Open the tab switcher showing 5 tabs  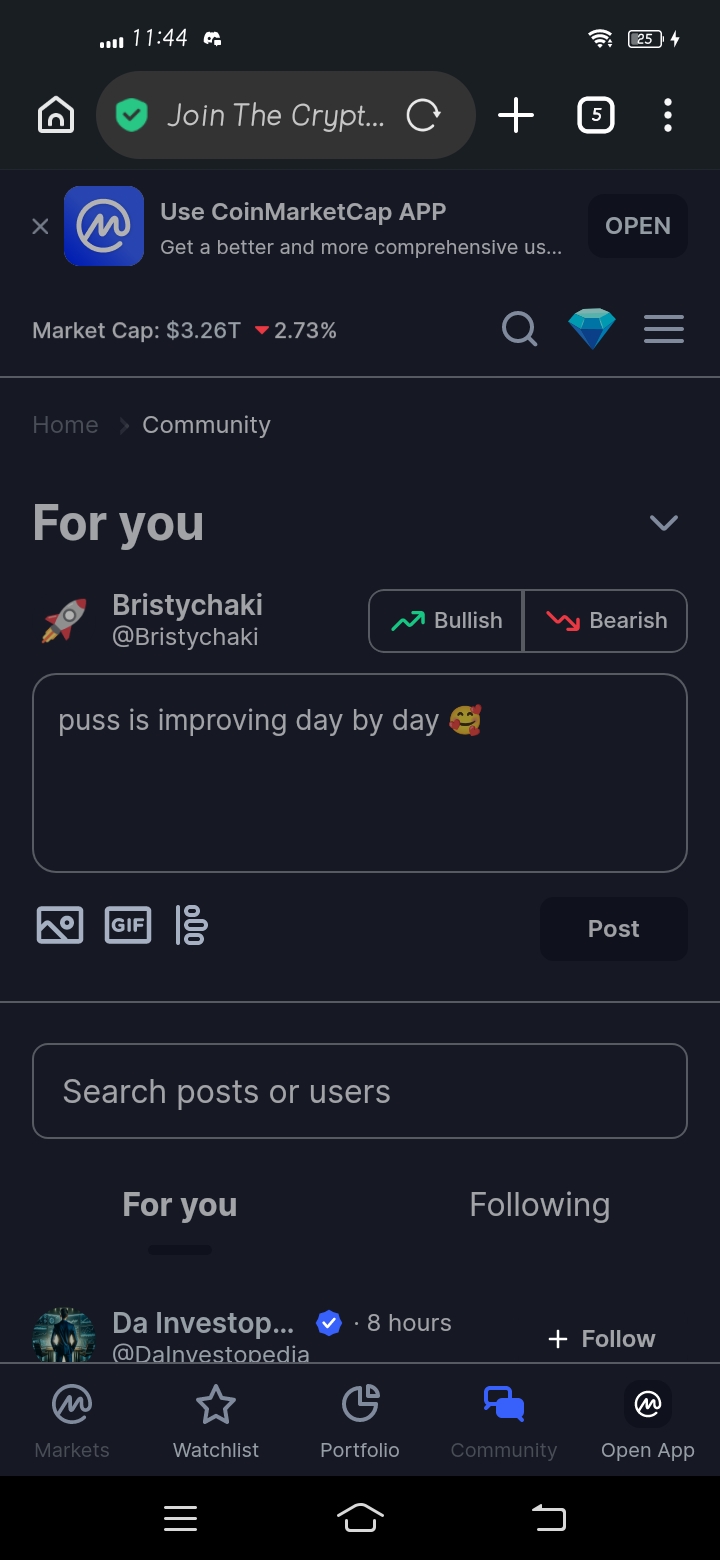pos(596,116)
